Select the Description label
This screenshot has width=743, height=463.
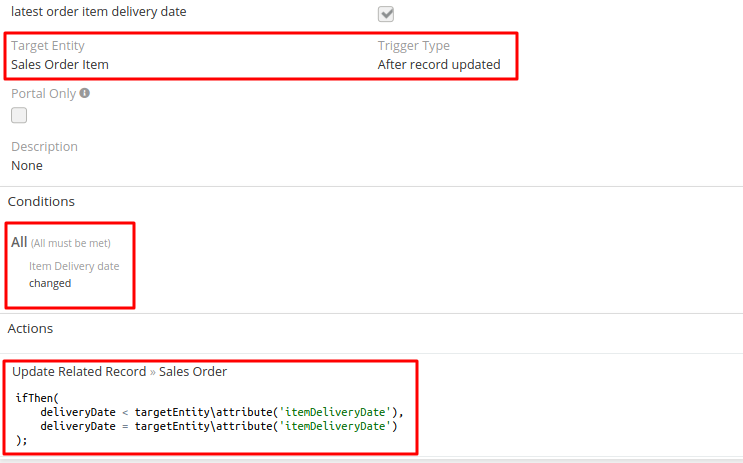click(x=44, y=147)
